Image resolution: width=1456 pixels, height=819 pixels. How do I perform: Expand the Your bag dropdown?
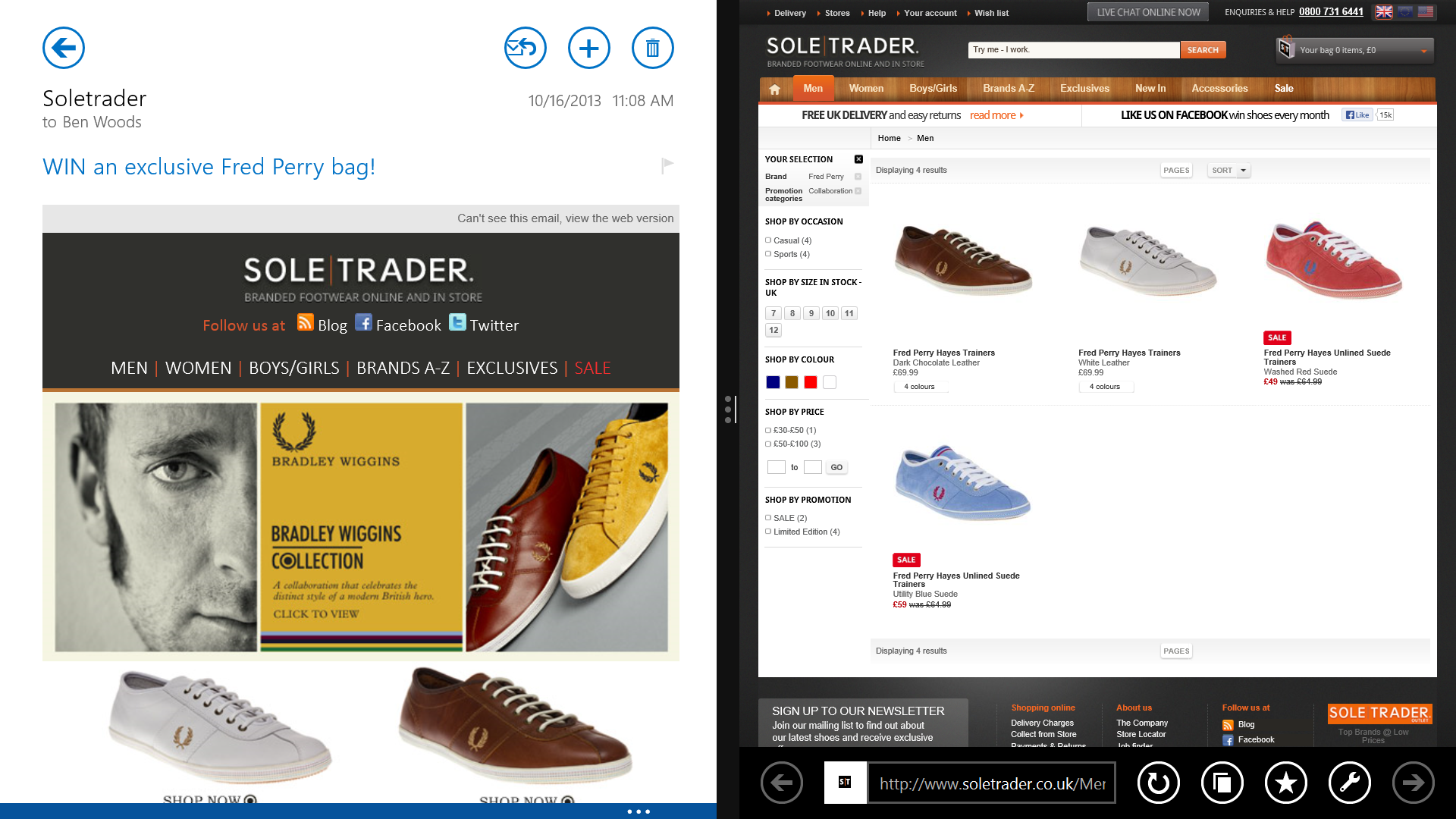click(x=1423, y=51)
